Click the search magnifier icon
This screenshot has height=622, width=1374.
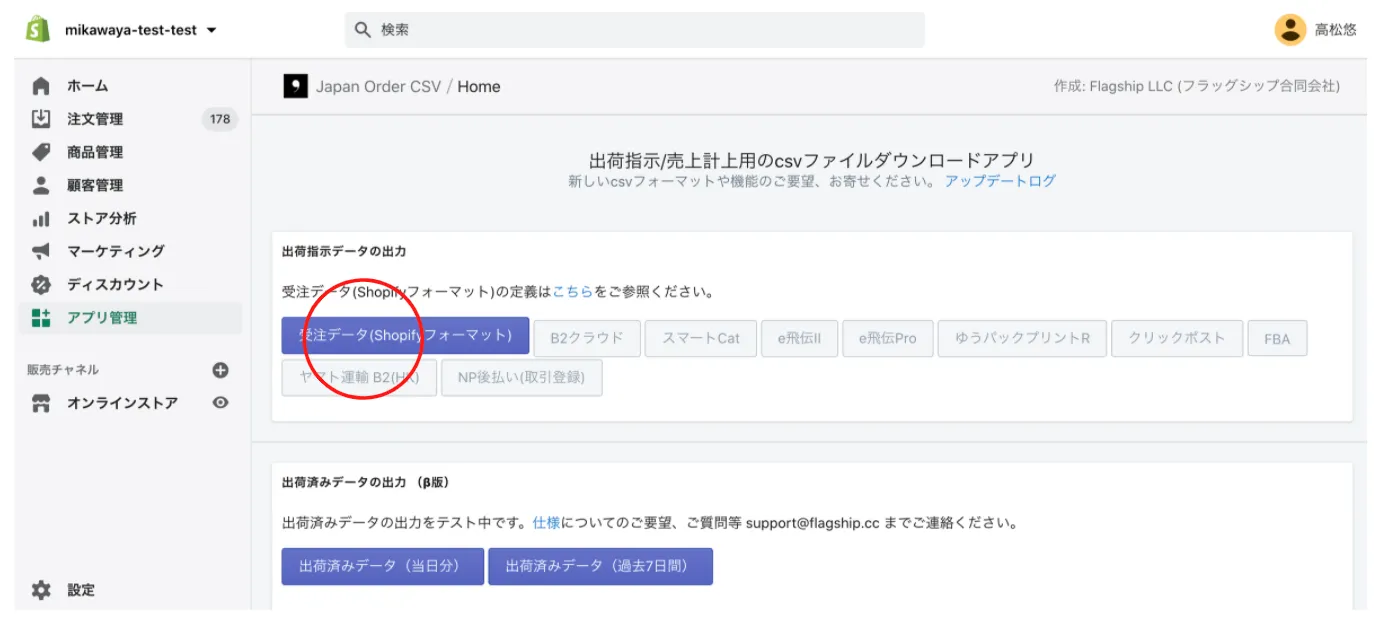[x=363, y=30]
